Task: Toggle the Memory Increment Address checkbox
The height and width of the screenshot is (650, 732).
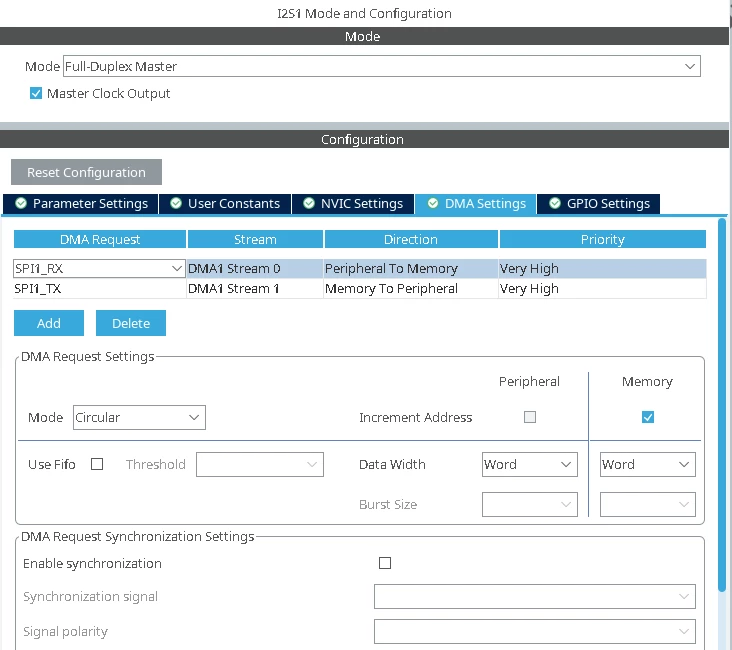Action: (648, 417)
